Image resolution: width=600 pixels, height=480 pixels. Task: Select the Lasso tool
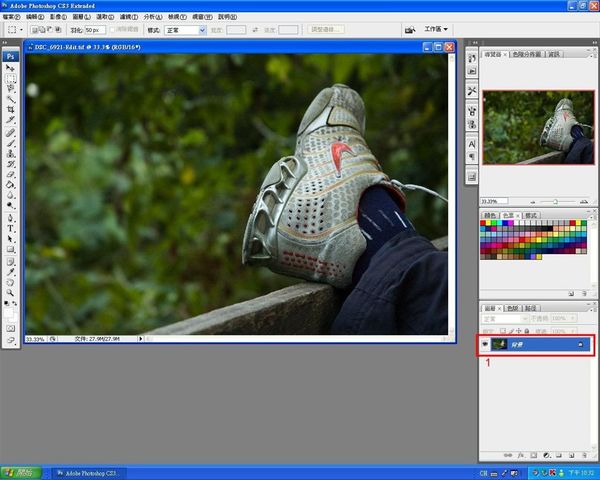pyautogui.click(x=10, y=89)
